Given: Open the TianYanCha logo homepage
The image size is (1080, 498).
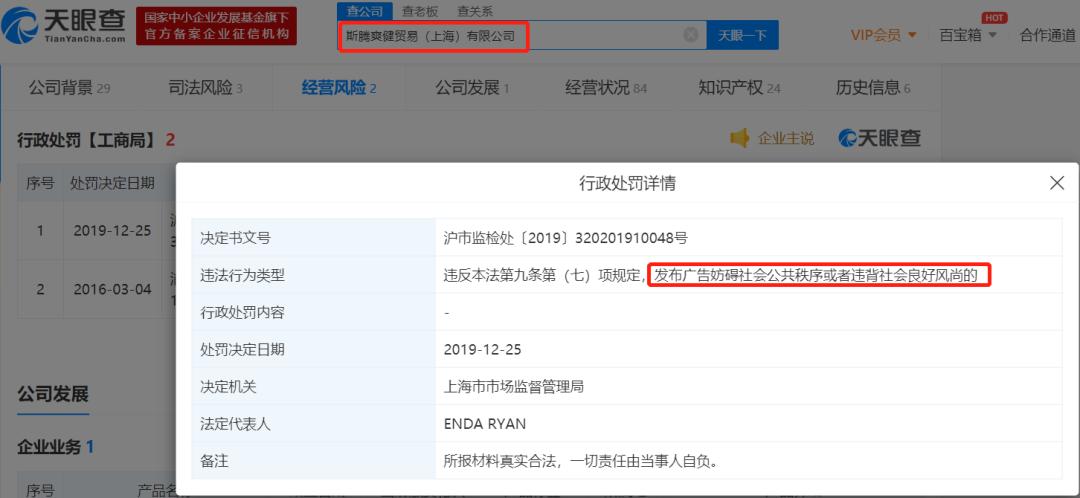Looking at the screenshot, I should (64, 25).
